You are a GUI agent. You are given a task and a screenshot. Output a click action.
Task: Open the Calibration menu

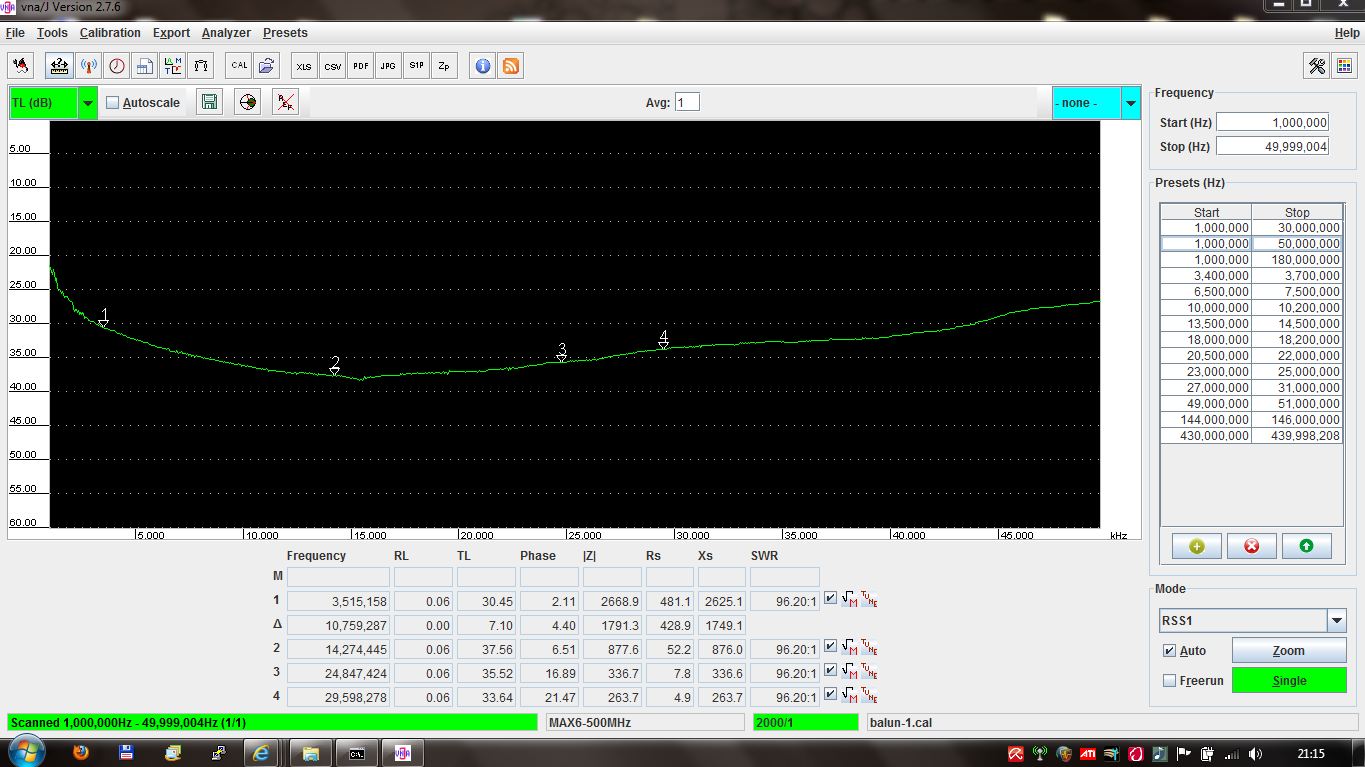(x=110, y=33)
